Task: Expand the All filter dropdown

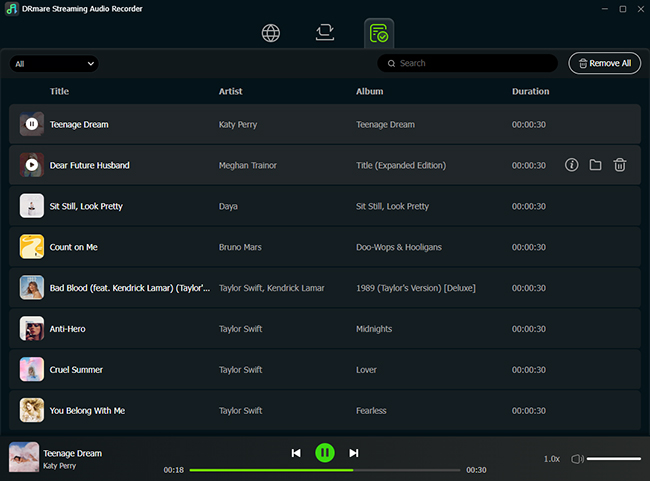Action: (x=54, y=64)
